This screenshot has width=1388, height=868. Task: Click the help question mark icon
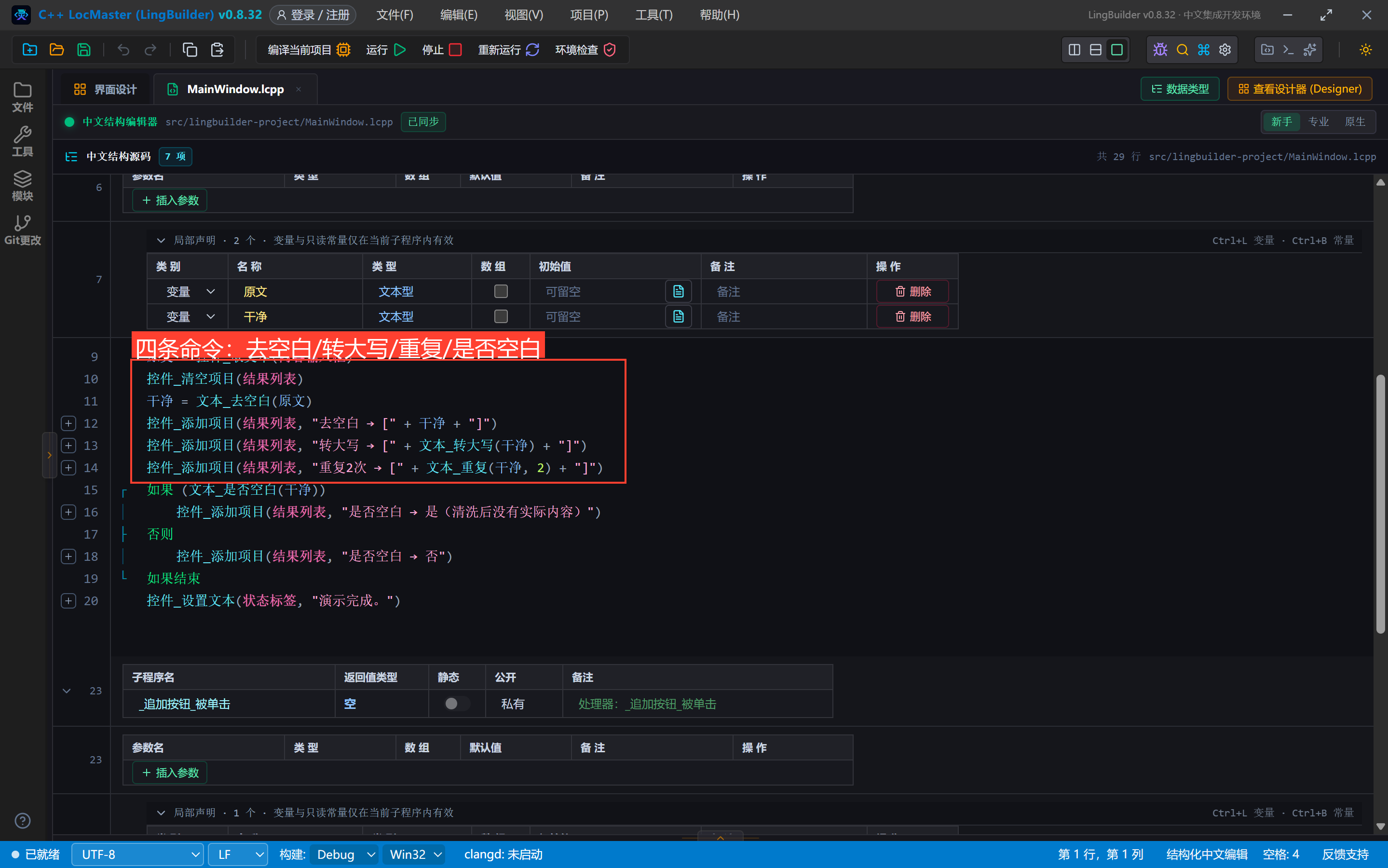point(22,820)
